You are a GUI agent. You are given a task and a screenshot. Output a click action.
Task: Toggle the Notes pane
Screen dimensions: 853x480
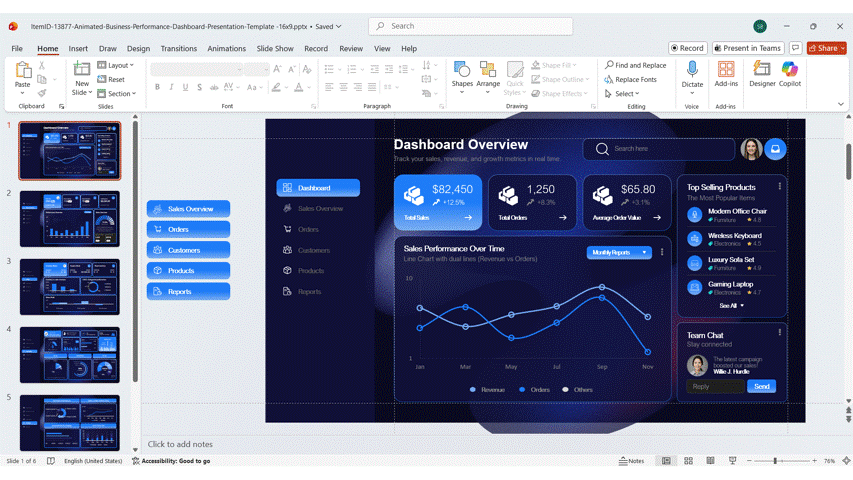coord(631,461)
